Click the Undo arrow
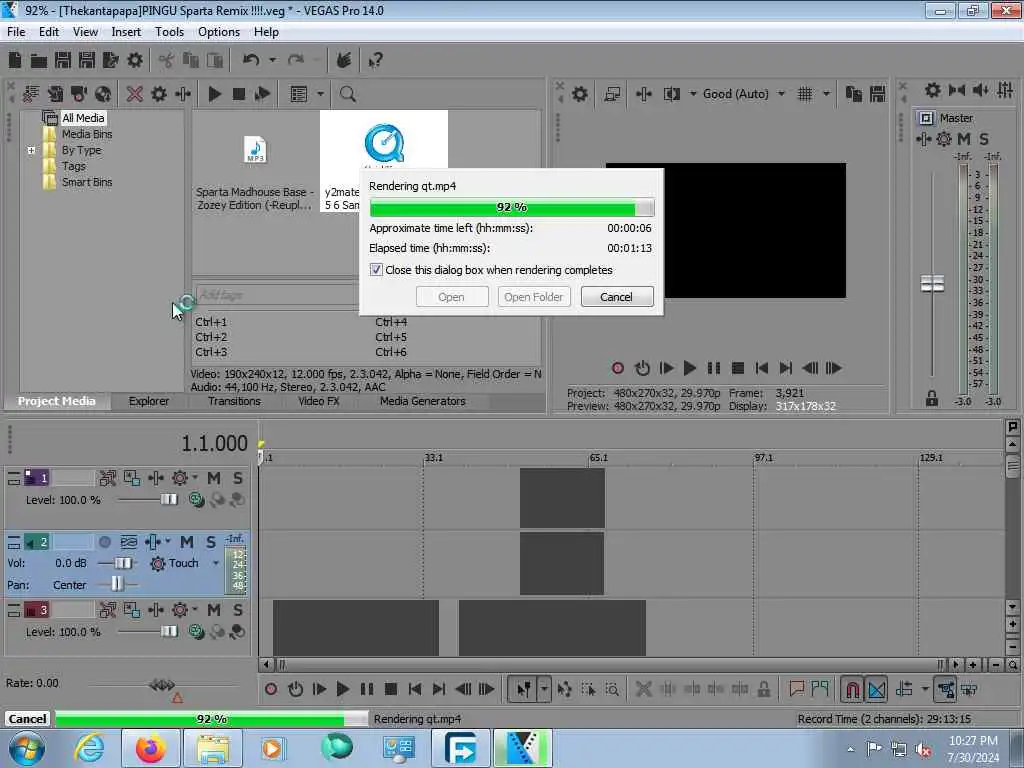The width and height of the screenshot is (1024, 768). (x=251, y=60)
